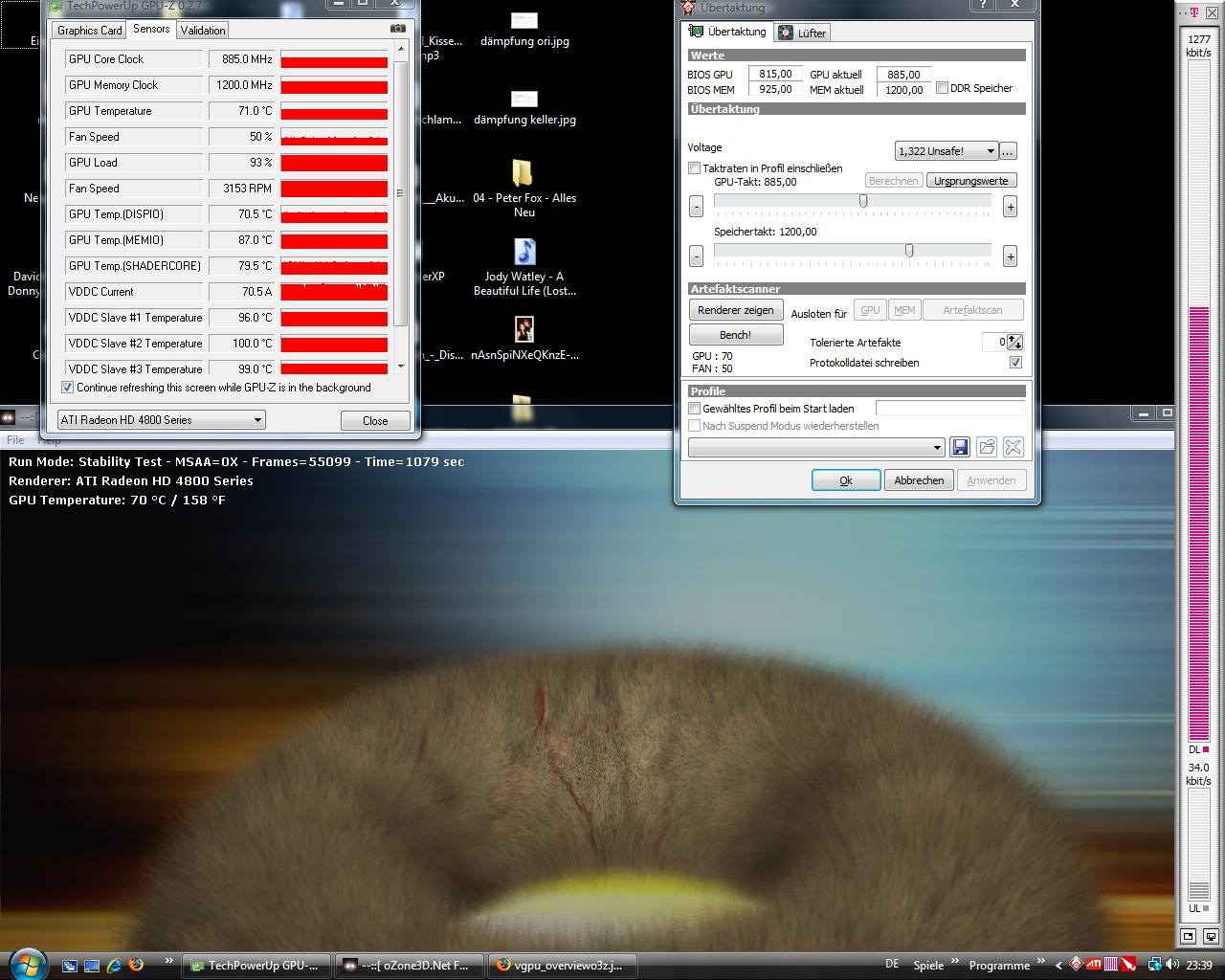Viewport: 1225px width, 980px height.
Task: Click the volume speaker tray icon
Action: (1171, 965)
